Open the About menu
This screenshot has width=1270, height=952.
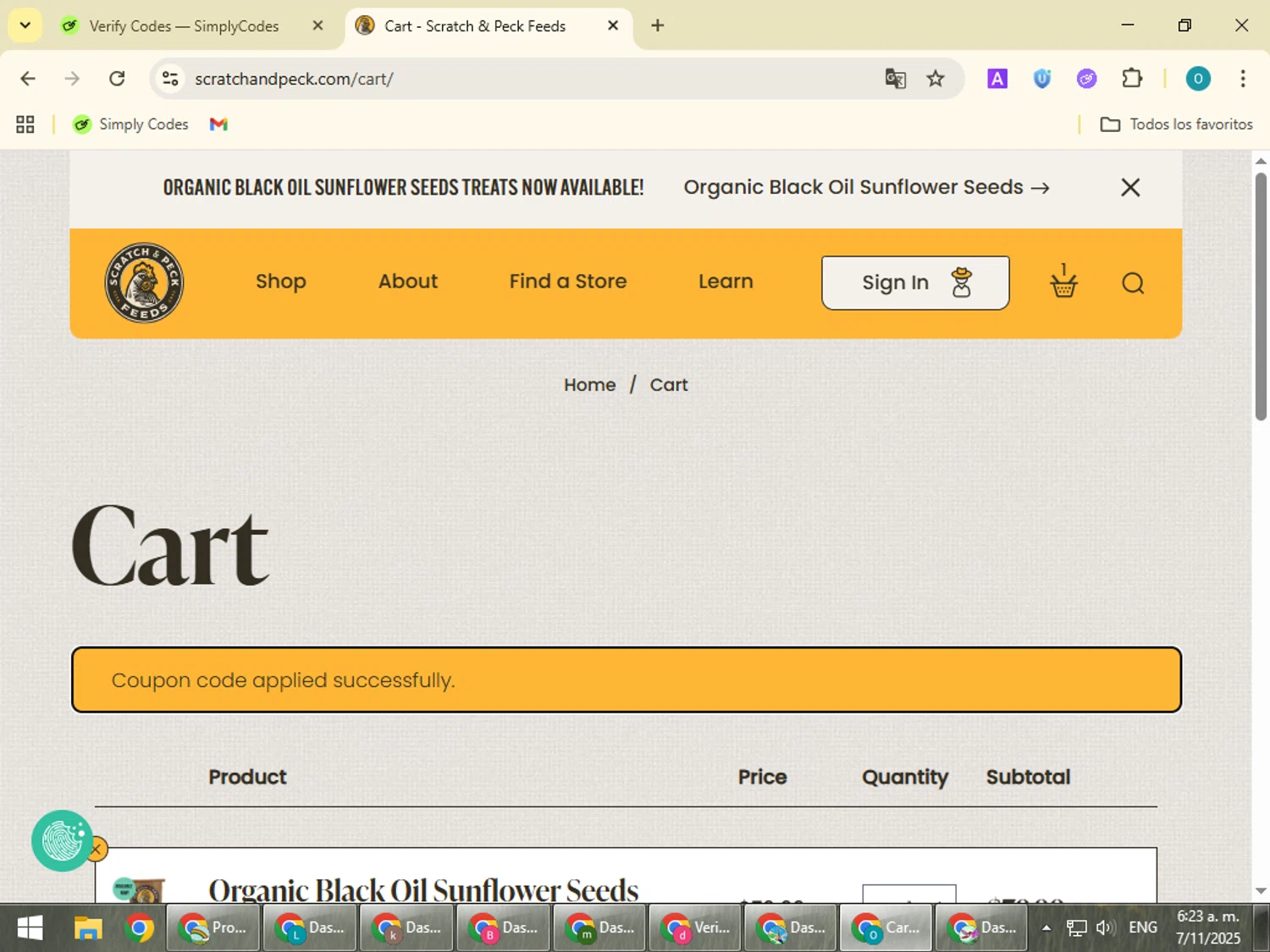[x=408, y=281]
